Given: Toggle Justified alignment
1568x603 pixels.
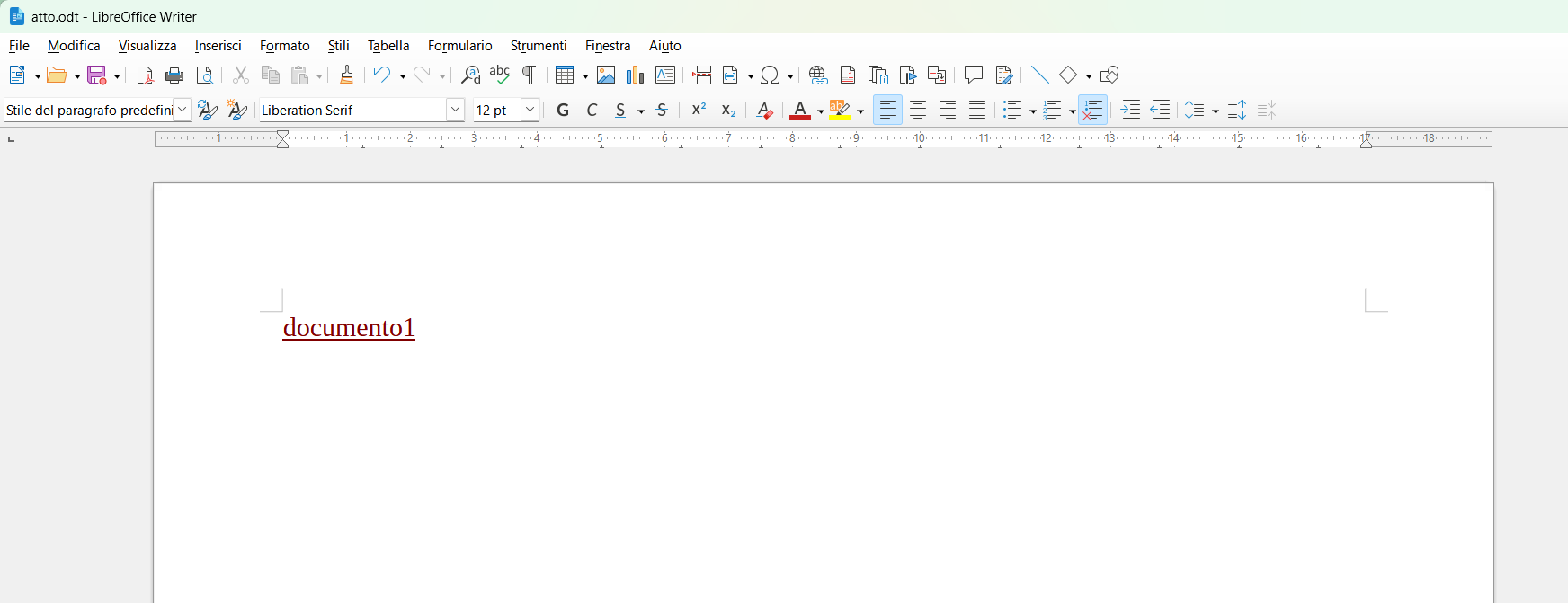Looking at the screenshot, I should [977, 111].
